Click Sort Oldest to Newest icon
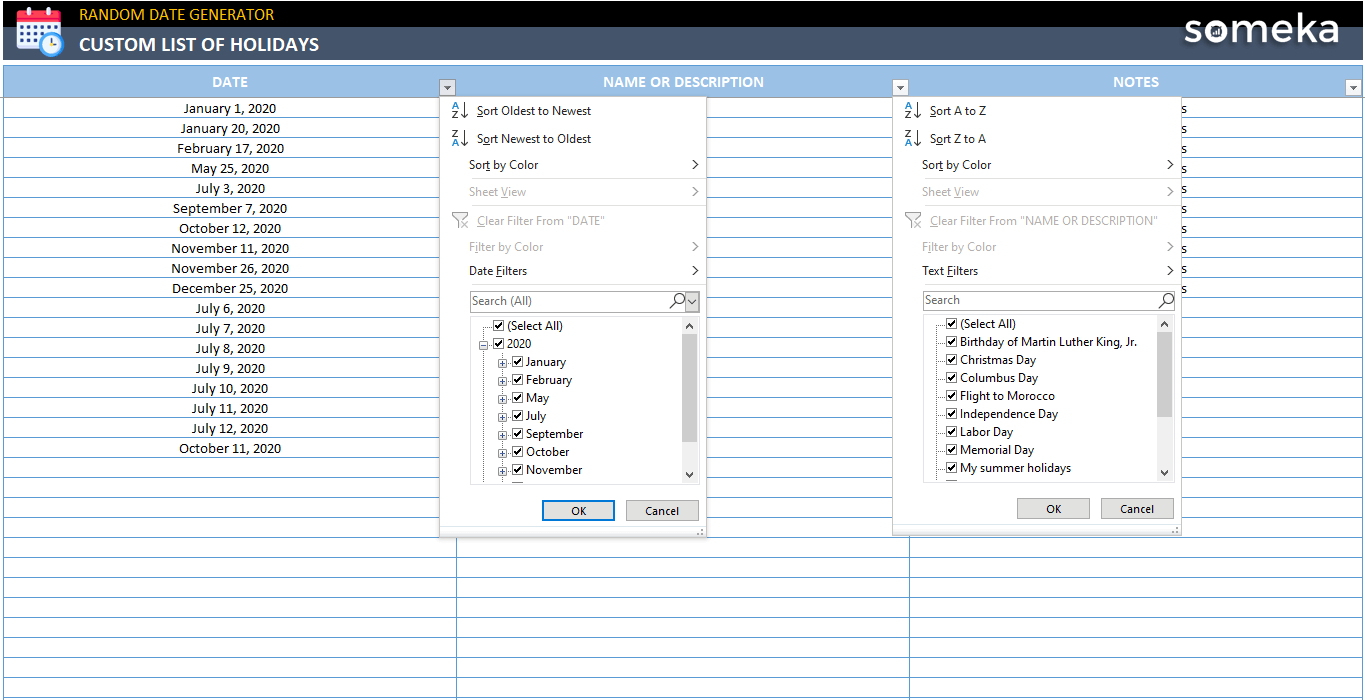 click(x=460, y=111)
